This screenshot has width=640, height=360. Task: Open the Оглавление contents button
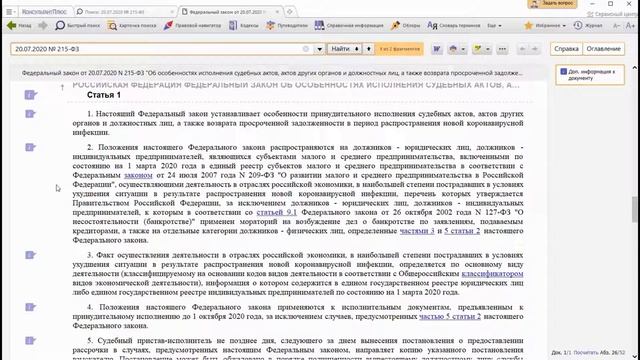click(x=603, y=49)
